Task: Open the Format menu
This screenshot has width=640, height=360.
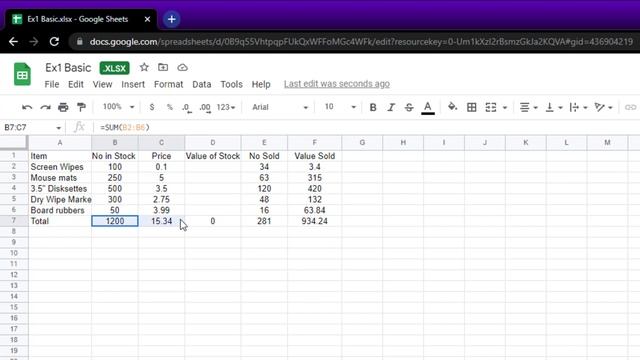Action: pos(168,84)
